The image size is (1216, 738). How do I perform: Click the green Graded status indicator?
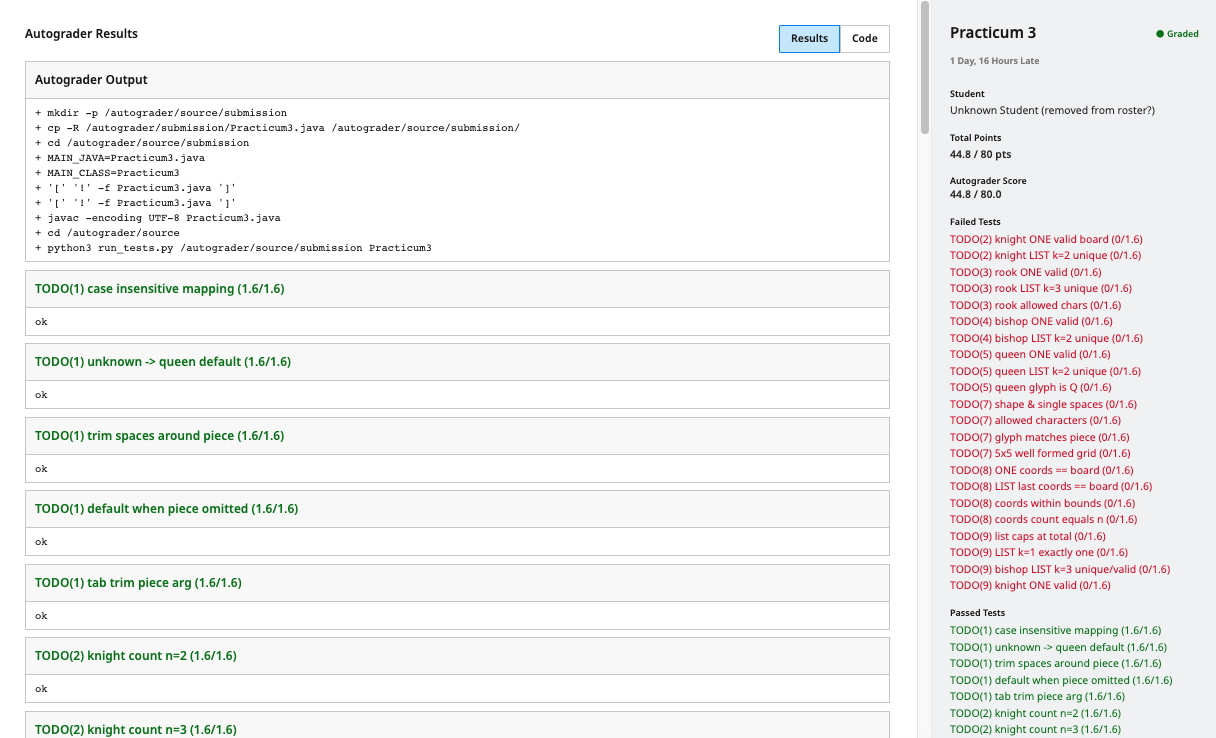pyautogui.click(x=1177, y=34)
